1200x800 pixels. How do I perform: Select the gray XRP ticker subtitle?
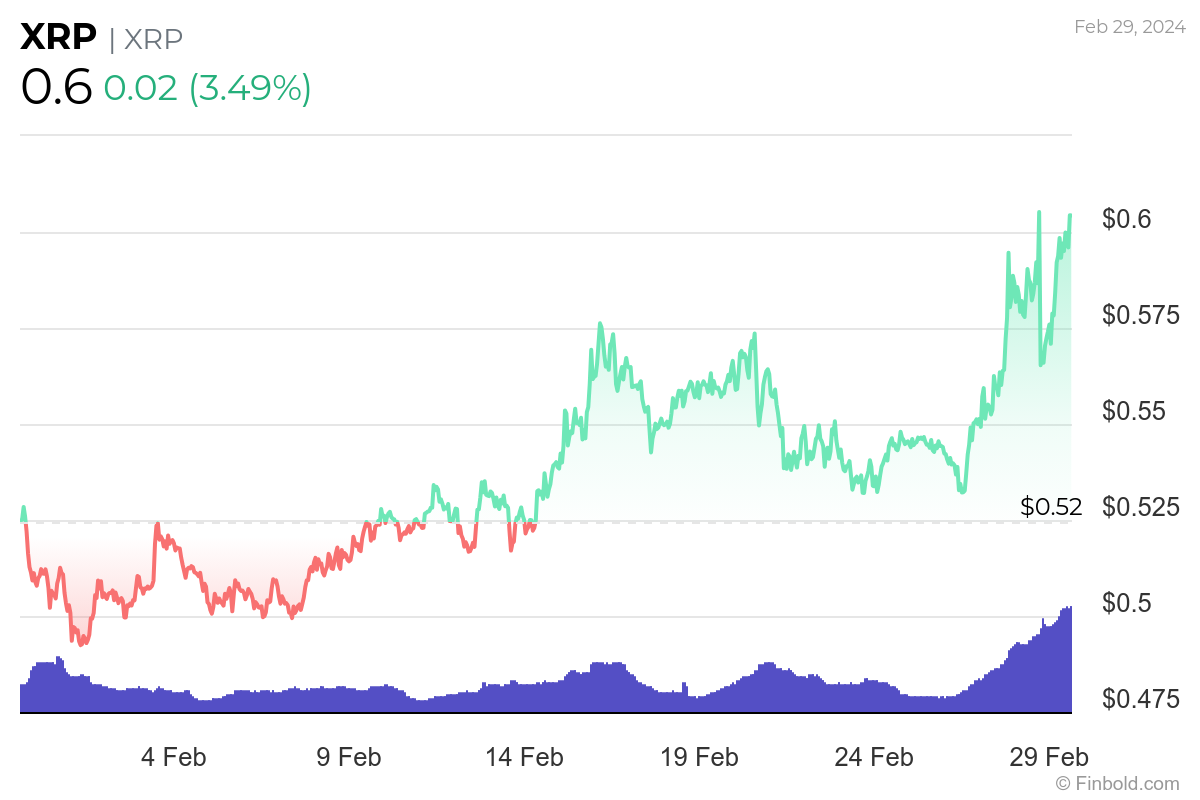click(153, 39)
